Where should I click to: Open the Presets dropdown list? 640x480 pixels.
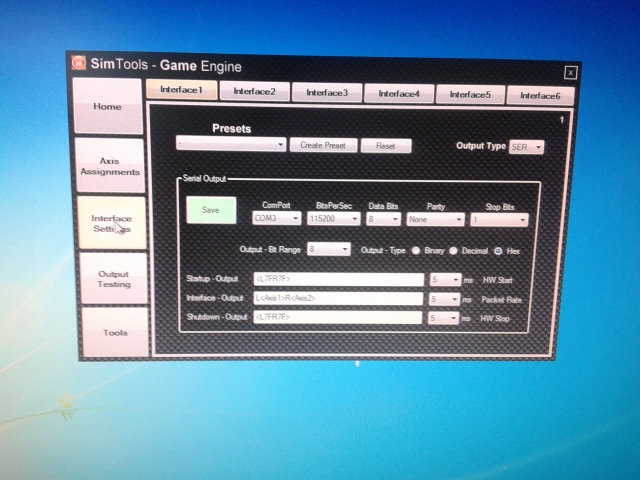[x=231, y=144]
